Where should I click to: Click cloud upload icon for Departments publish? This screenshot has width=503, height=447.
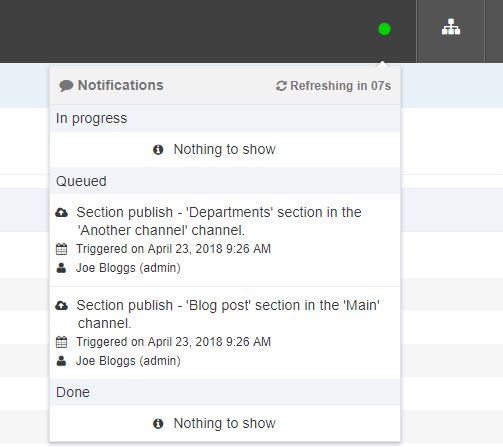tap(62, 212)
